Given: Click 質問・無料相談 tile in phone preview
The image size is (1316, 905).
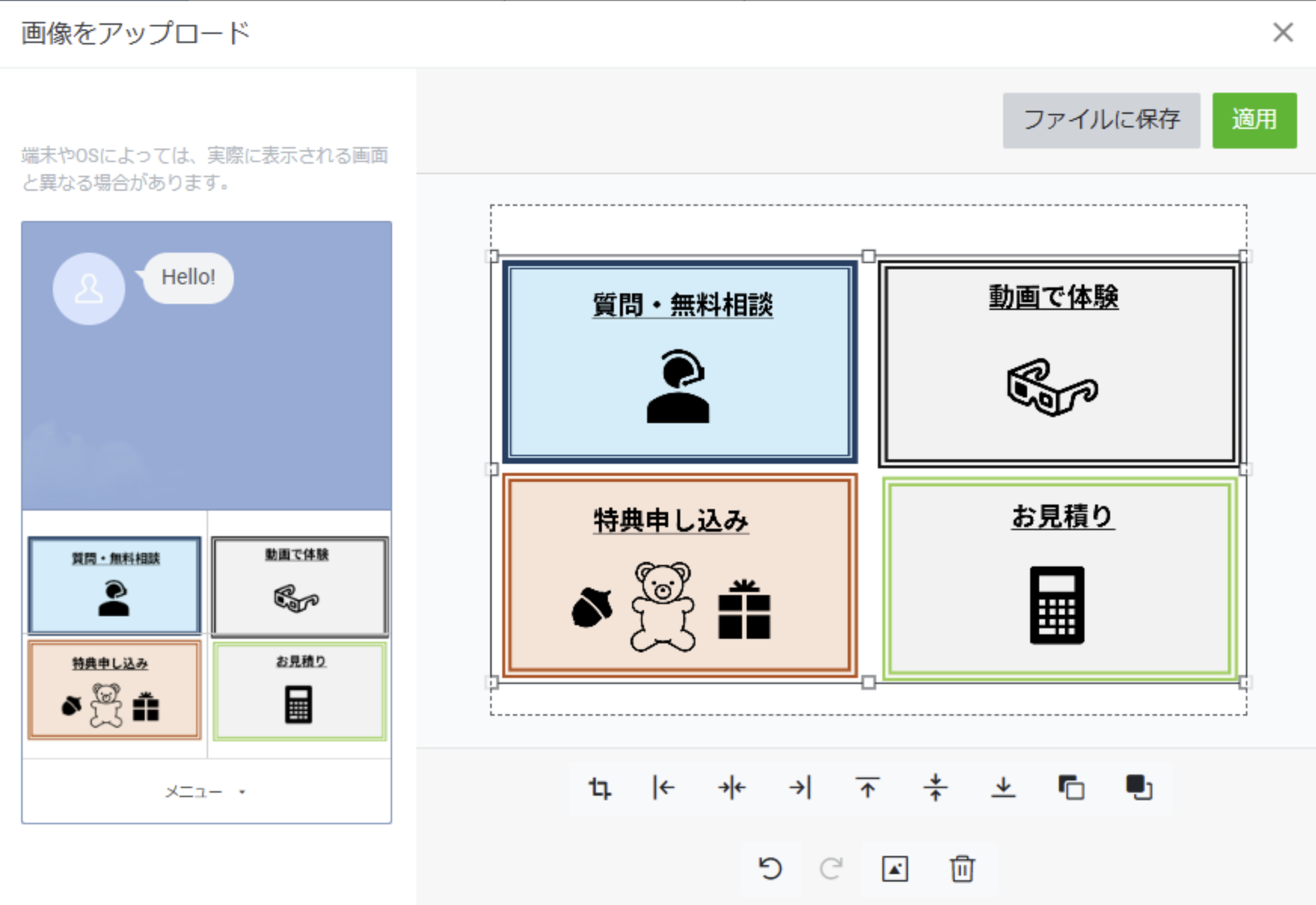Looking at the screenshot, I should (x=115, y=585).
